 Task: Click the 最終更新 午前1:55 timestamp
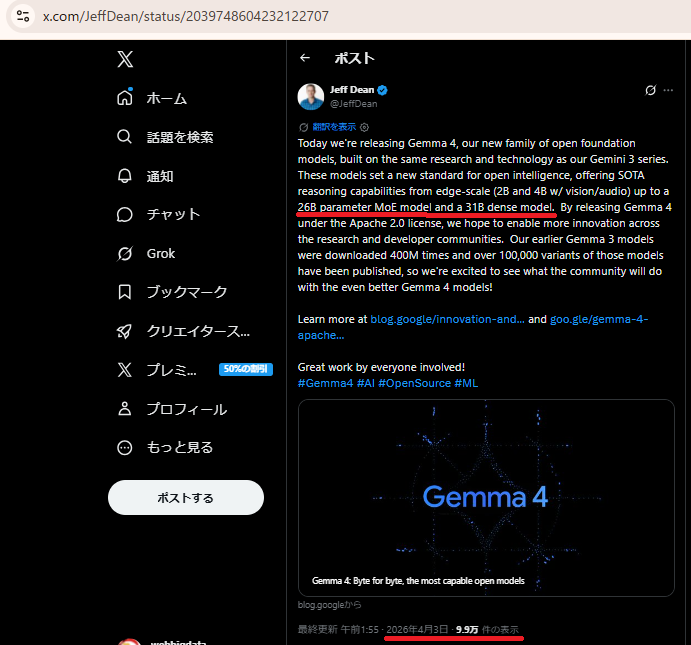[x=338, y=629]
